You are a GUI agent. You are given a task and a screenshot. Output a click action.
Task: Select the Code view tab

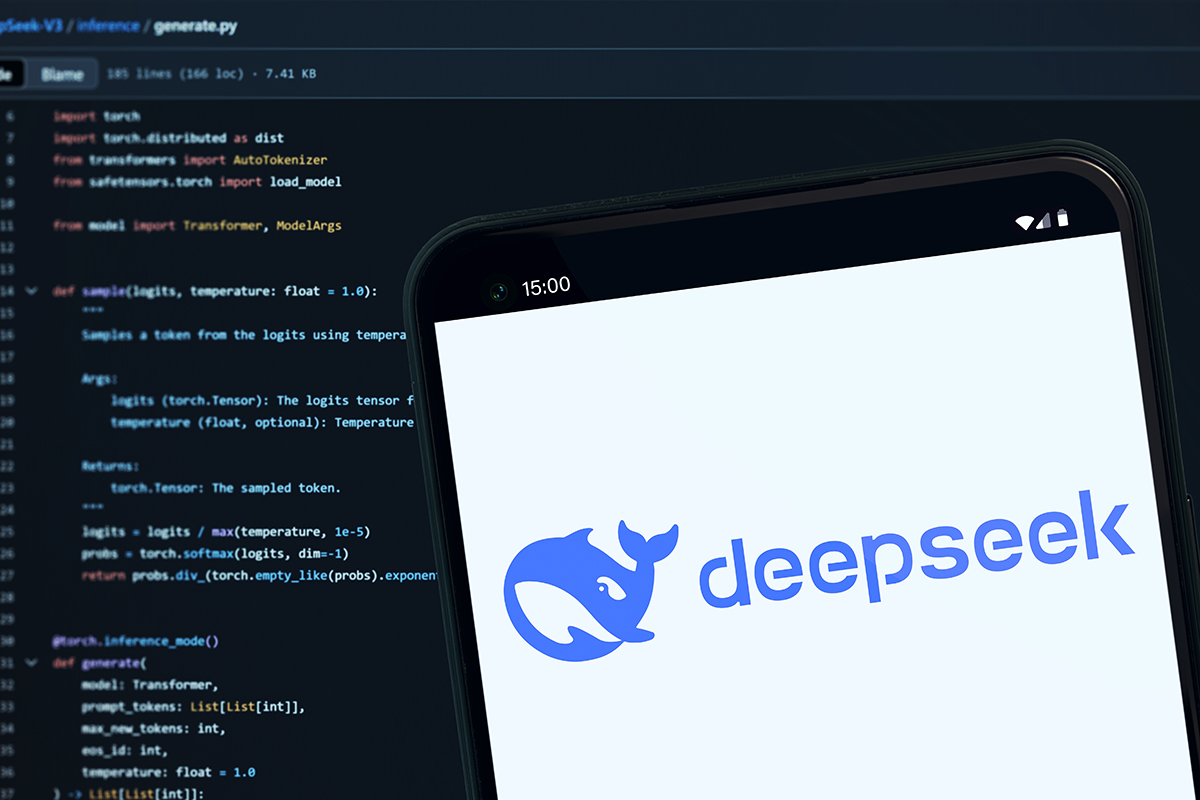tap(6, 74)
